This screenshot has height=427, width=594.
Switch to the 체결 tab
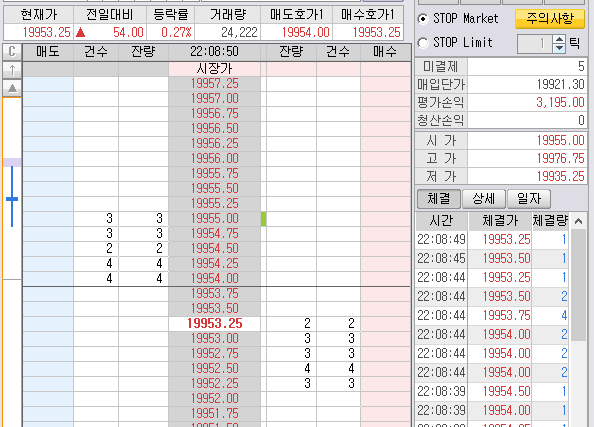pyautogui.click(x=439, y=199)
